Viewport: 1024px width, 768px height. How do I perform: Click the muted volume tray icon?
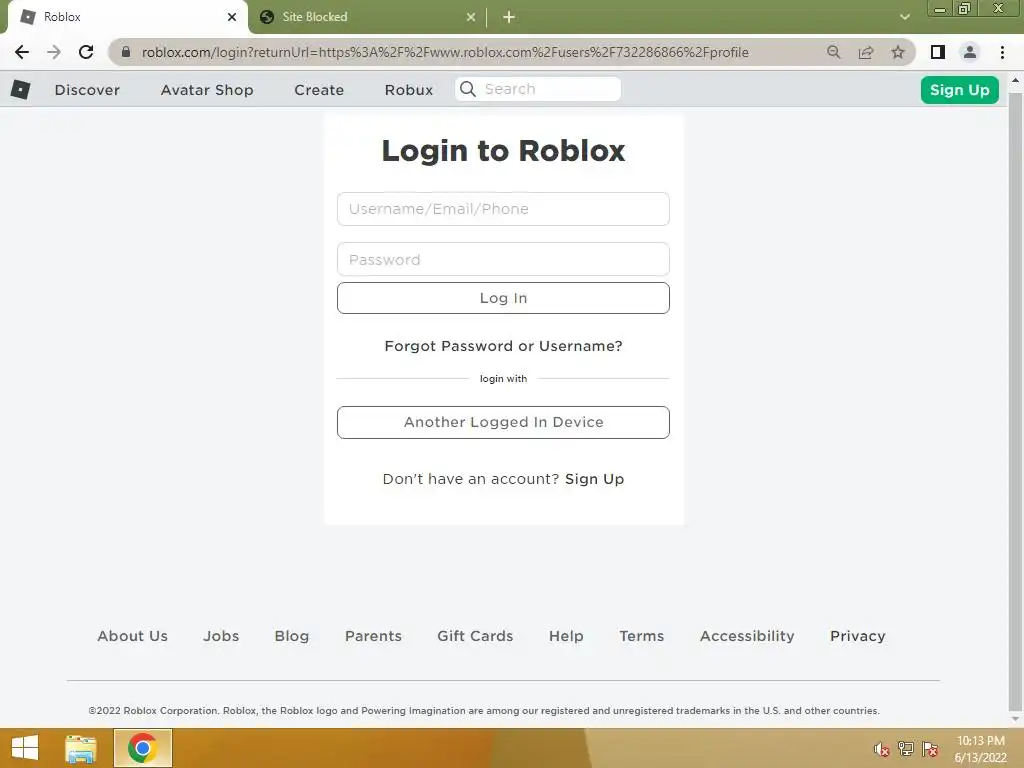(x=882, y=749)
